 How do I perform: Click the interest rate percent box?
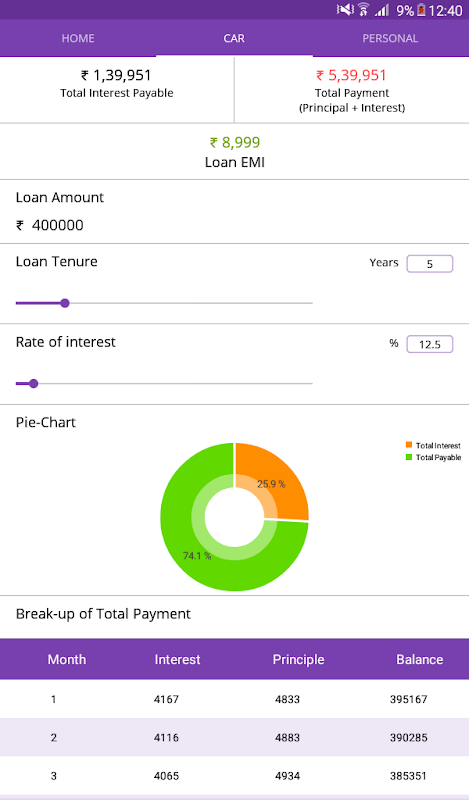[430, 344]
